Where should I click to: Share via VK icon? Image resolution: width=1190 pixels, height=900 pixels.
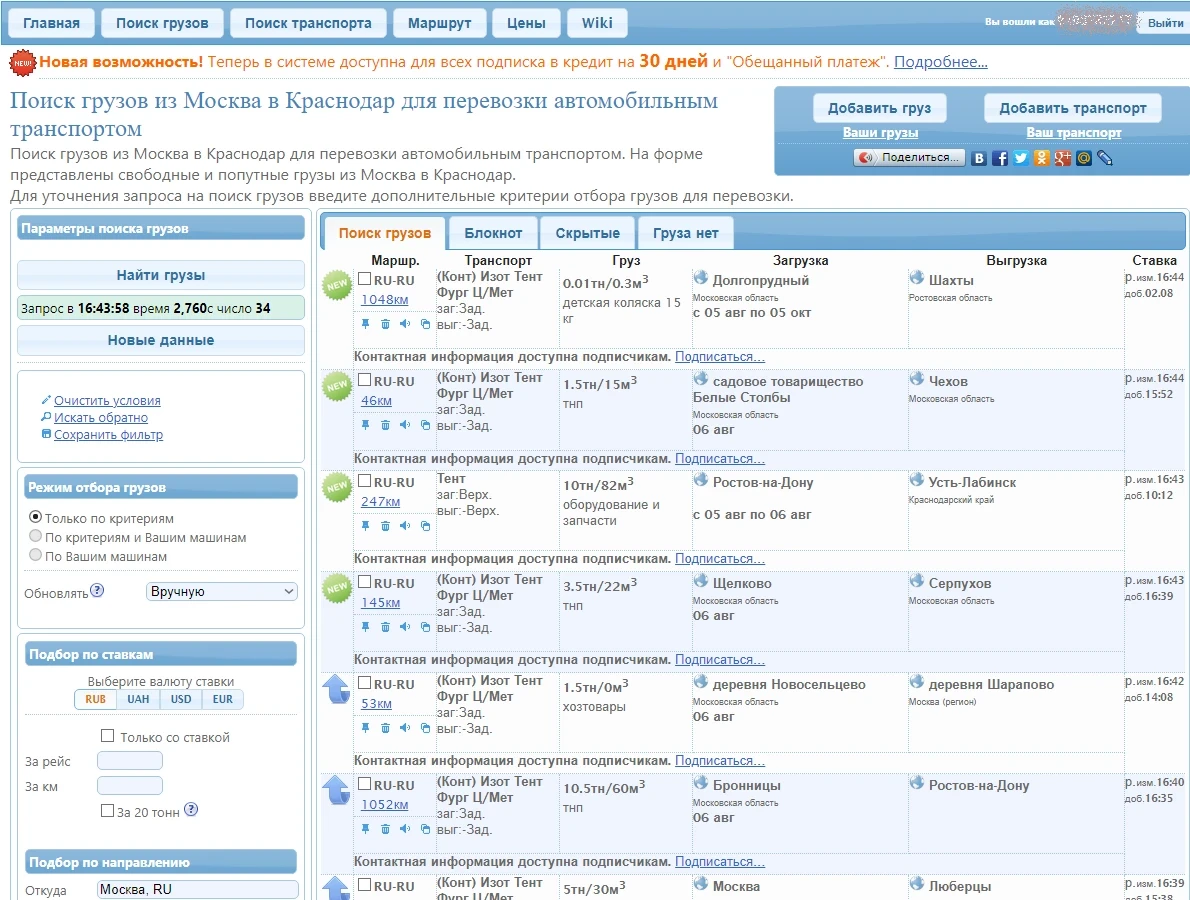tap(979, 158)
